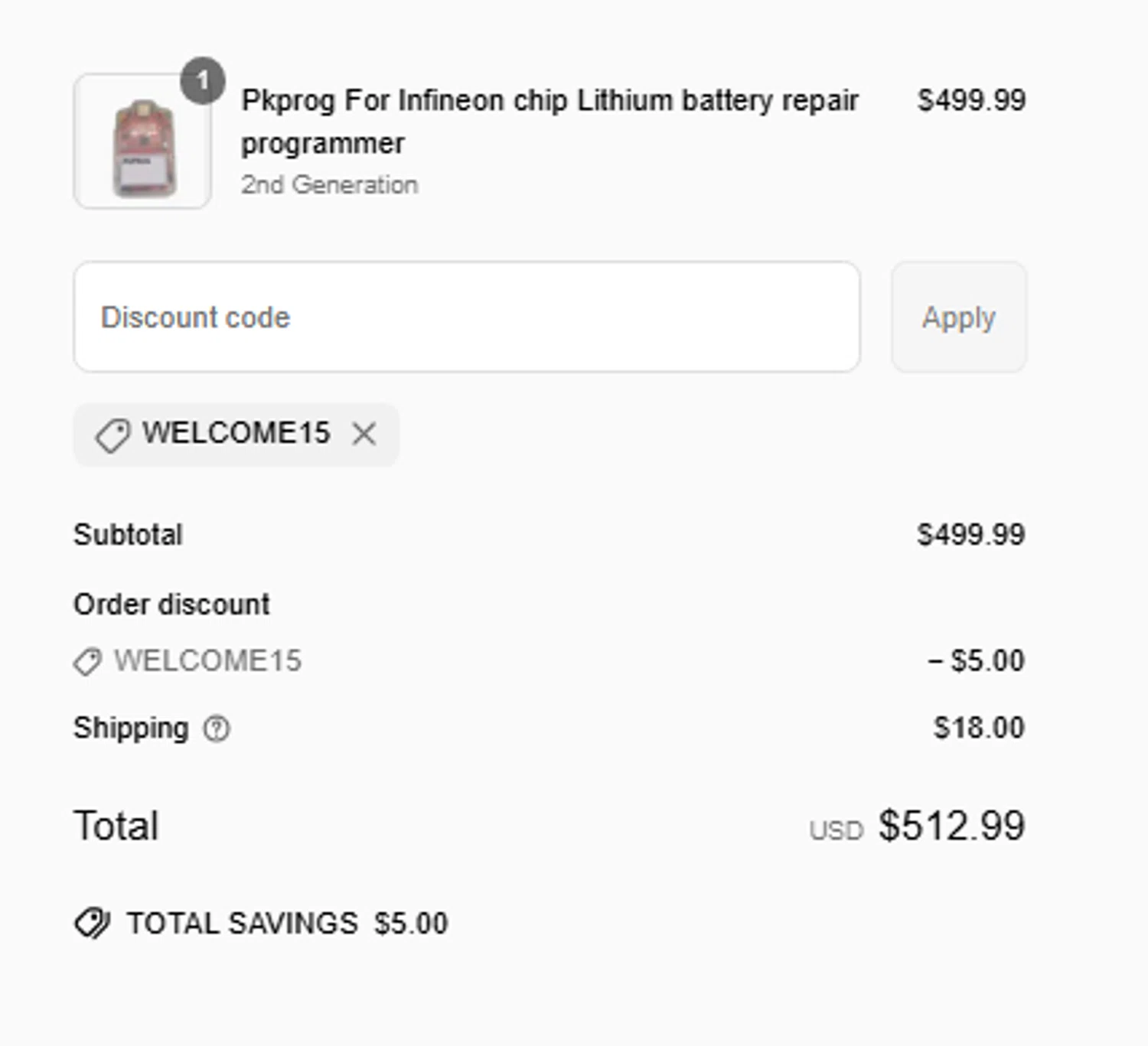This screenshot has height=1046, width=1148.
Task: Click the $512.99 total amount
Action: click(x=951, y=826)
